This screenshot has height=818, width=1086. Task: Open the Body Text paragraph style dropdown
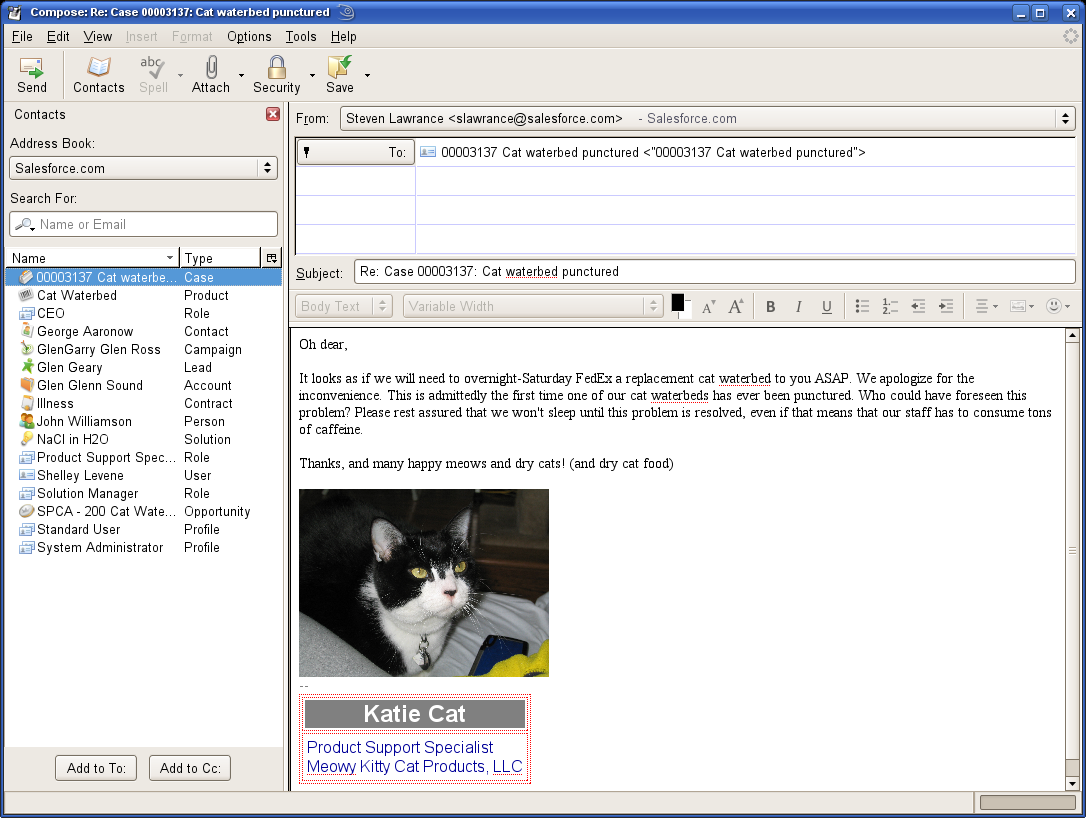(344, 306)
